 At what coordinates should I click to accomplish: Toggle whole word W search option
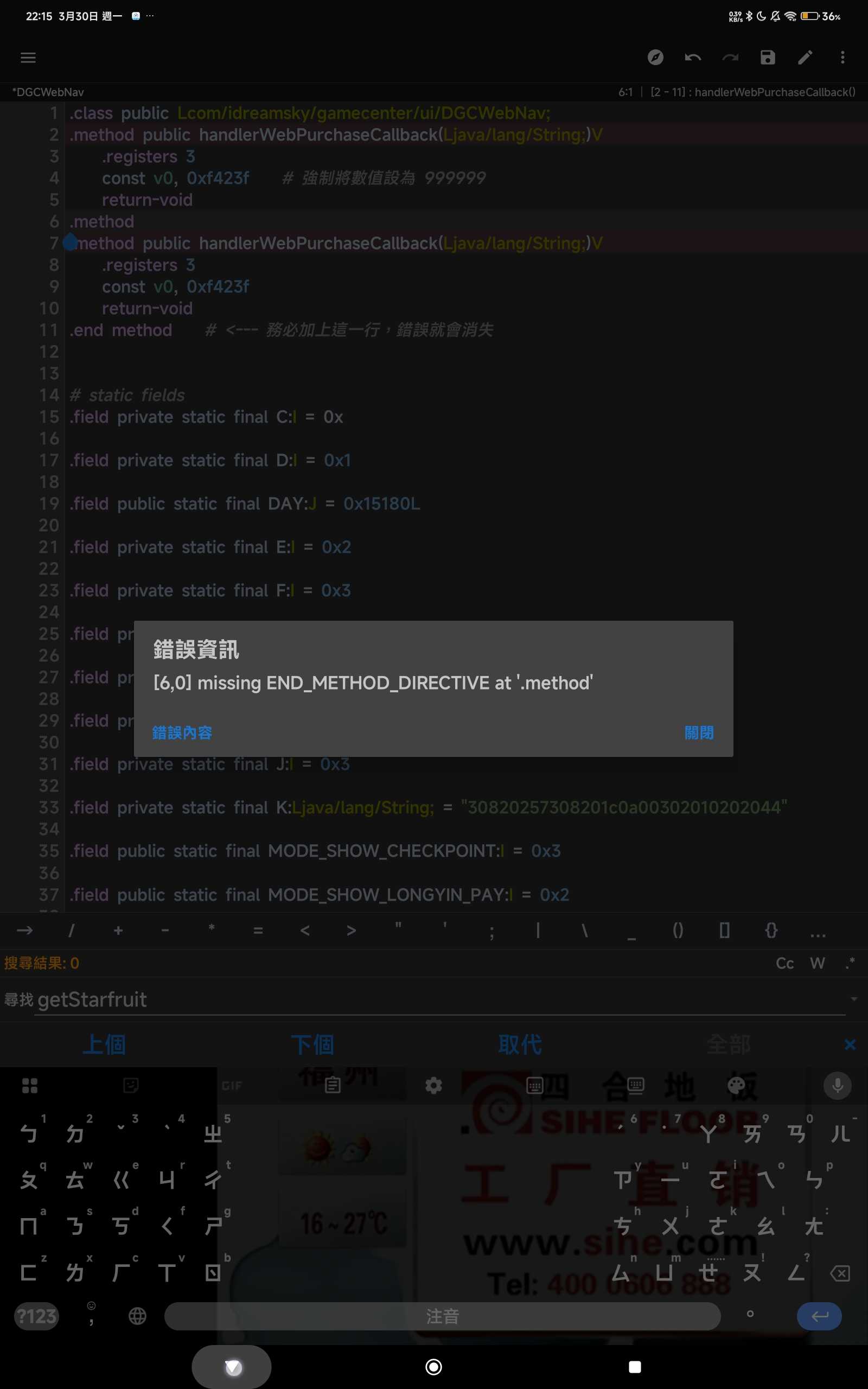click(x=818, y=963)
